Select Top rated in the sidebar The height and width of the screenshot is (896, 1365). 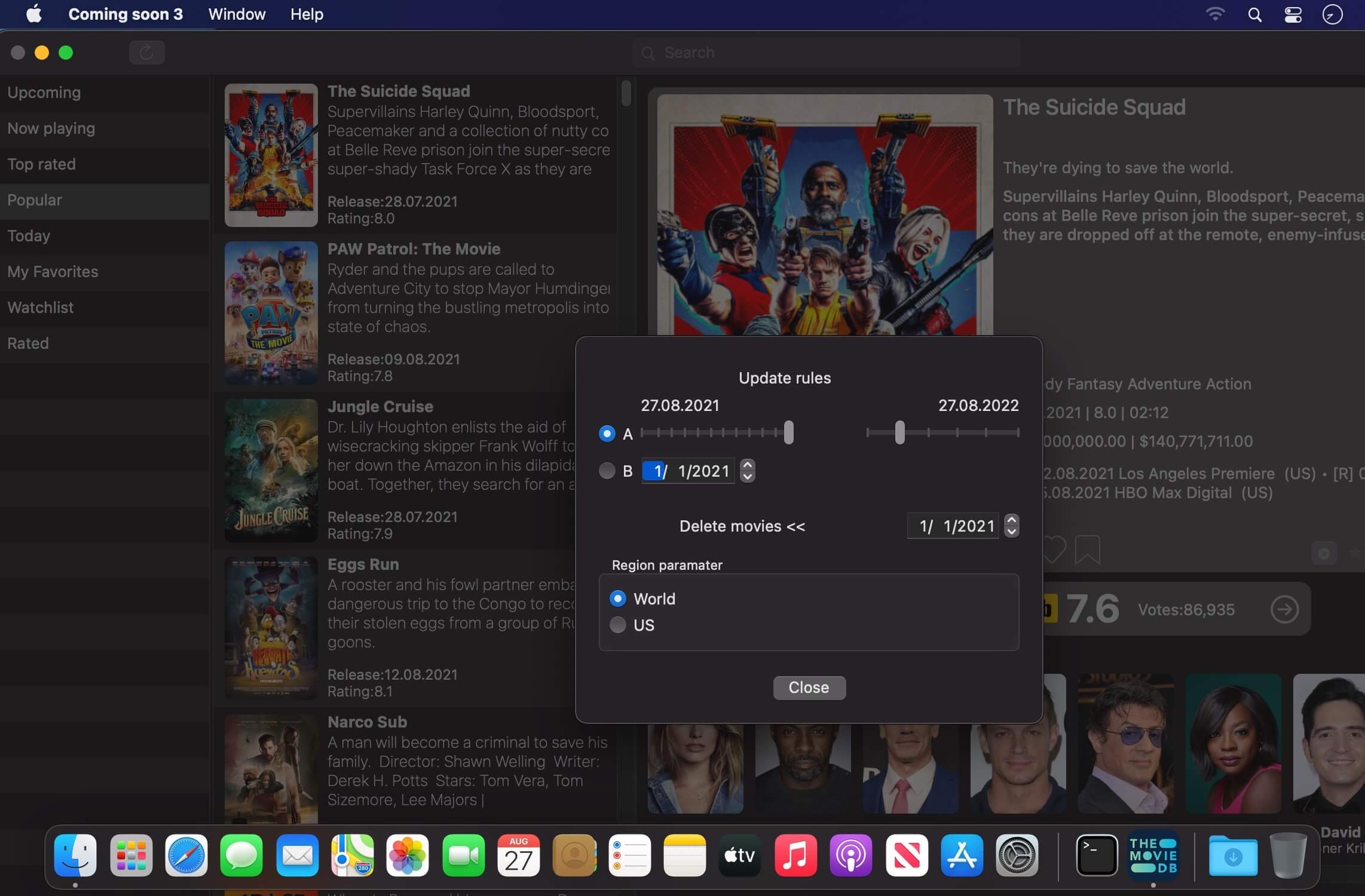point(105,164)
